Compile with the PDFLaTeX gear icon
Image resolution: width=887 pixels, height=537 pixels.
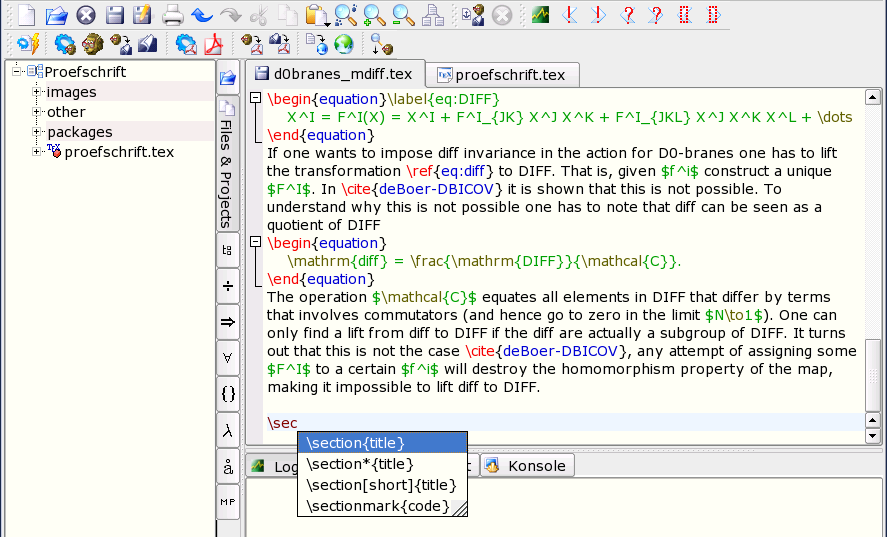186,44
